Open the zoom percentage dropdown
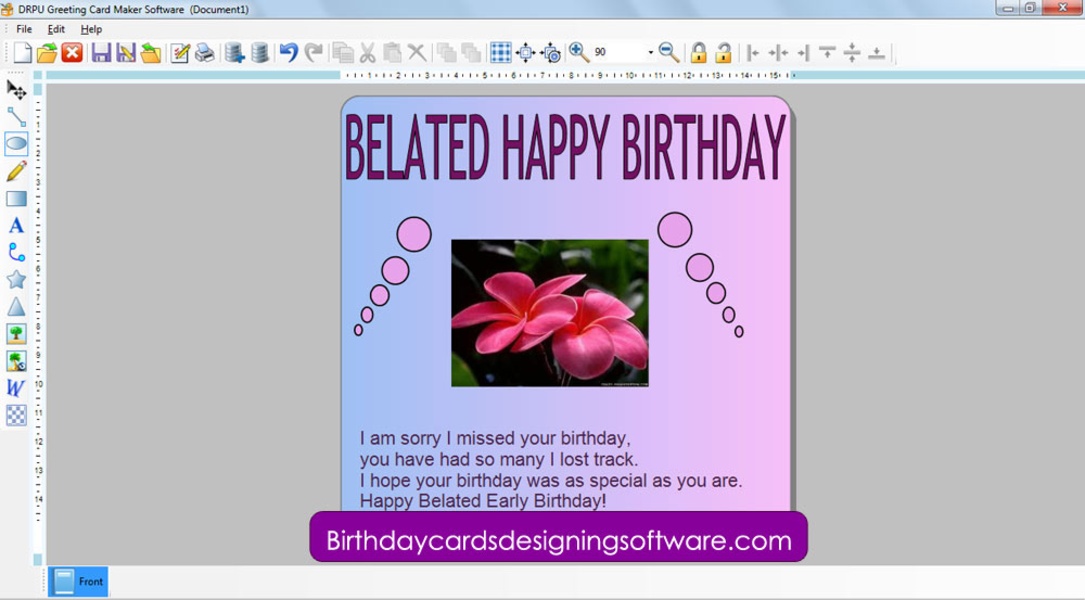 tap(650, 52)
